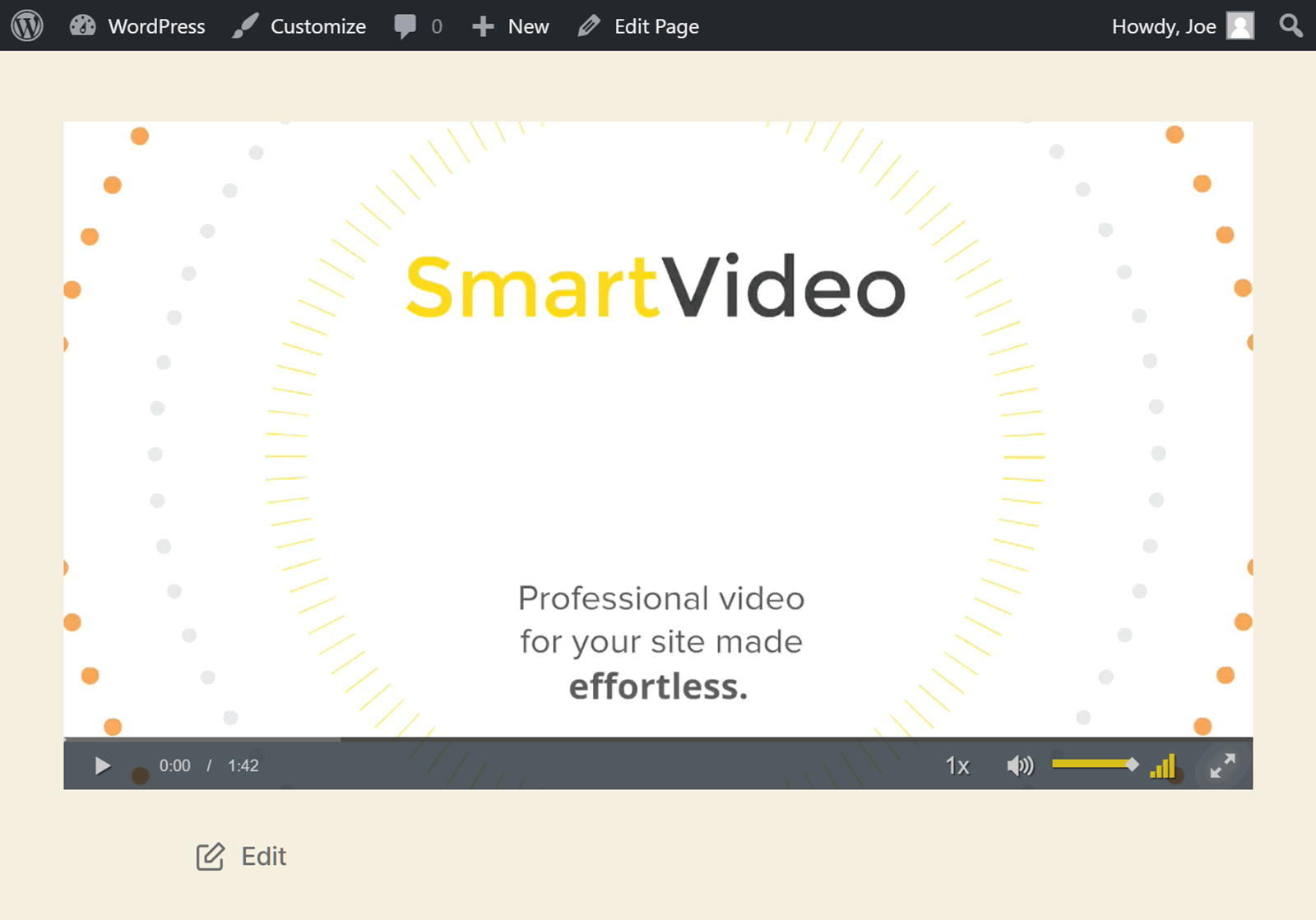This screenshot has width=1316, height=920.
Task: Open the New content menu
Action: (510, 26)
